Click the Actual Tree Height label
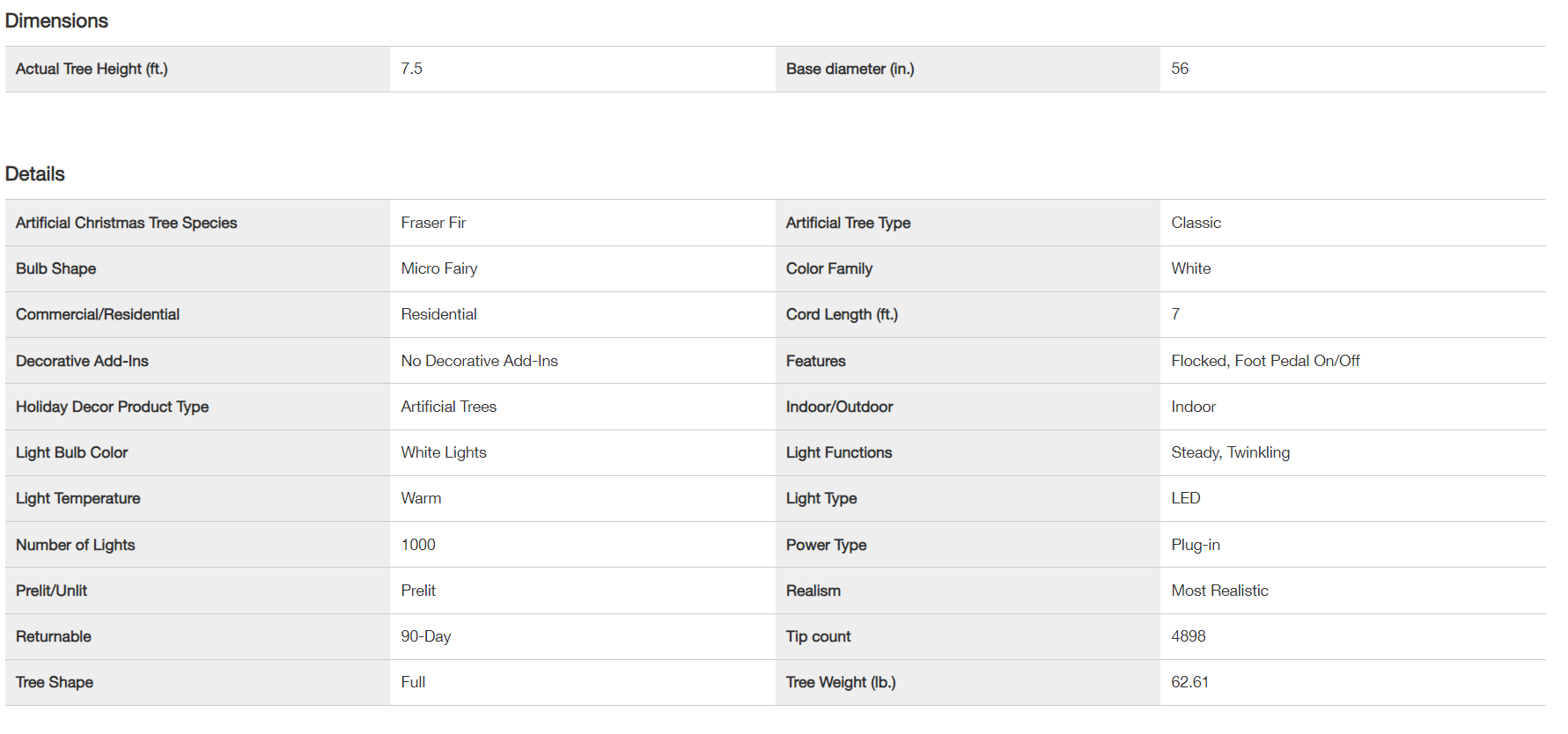This screenshot has width=1568, height=734. pyautogui.click(x=92, y=69)
